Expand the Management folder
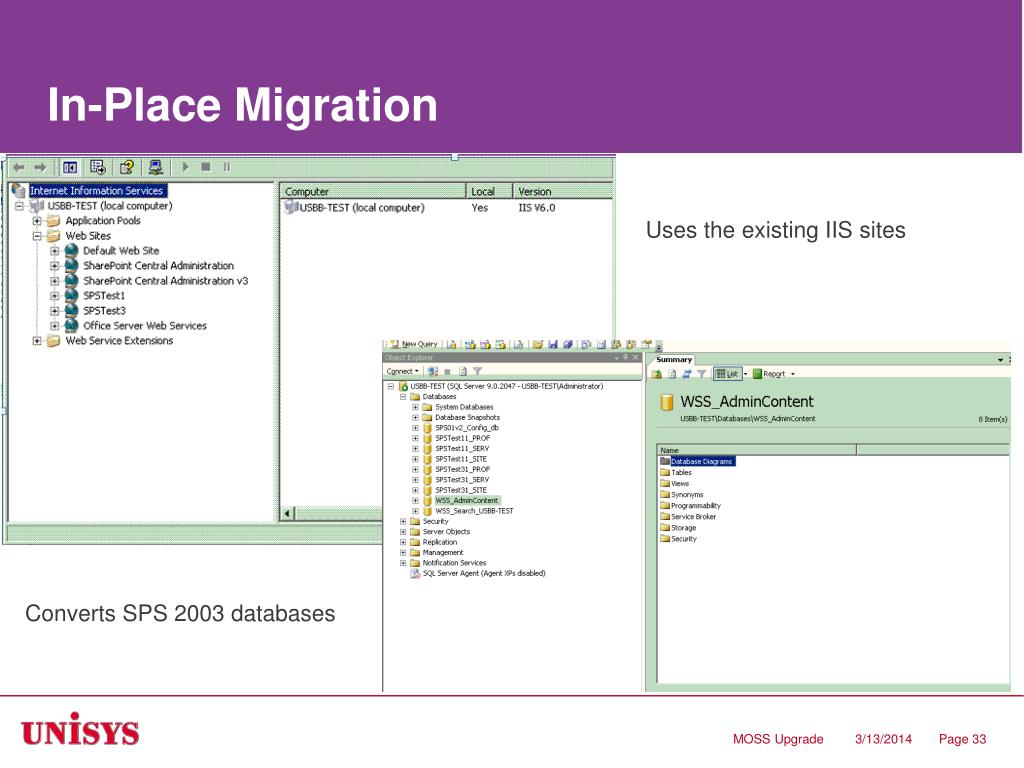Image resolution: width=1024 pixels, height=768 pixels. click(403, 552)
